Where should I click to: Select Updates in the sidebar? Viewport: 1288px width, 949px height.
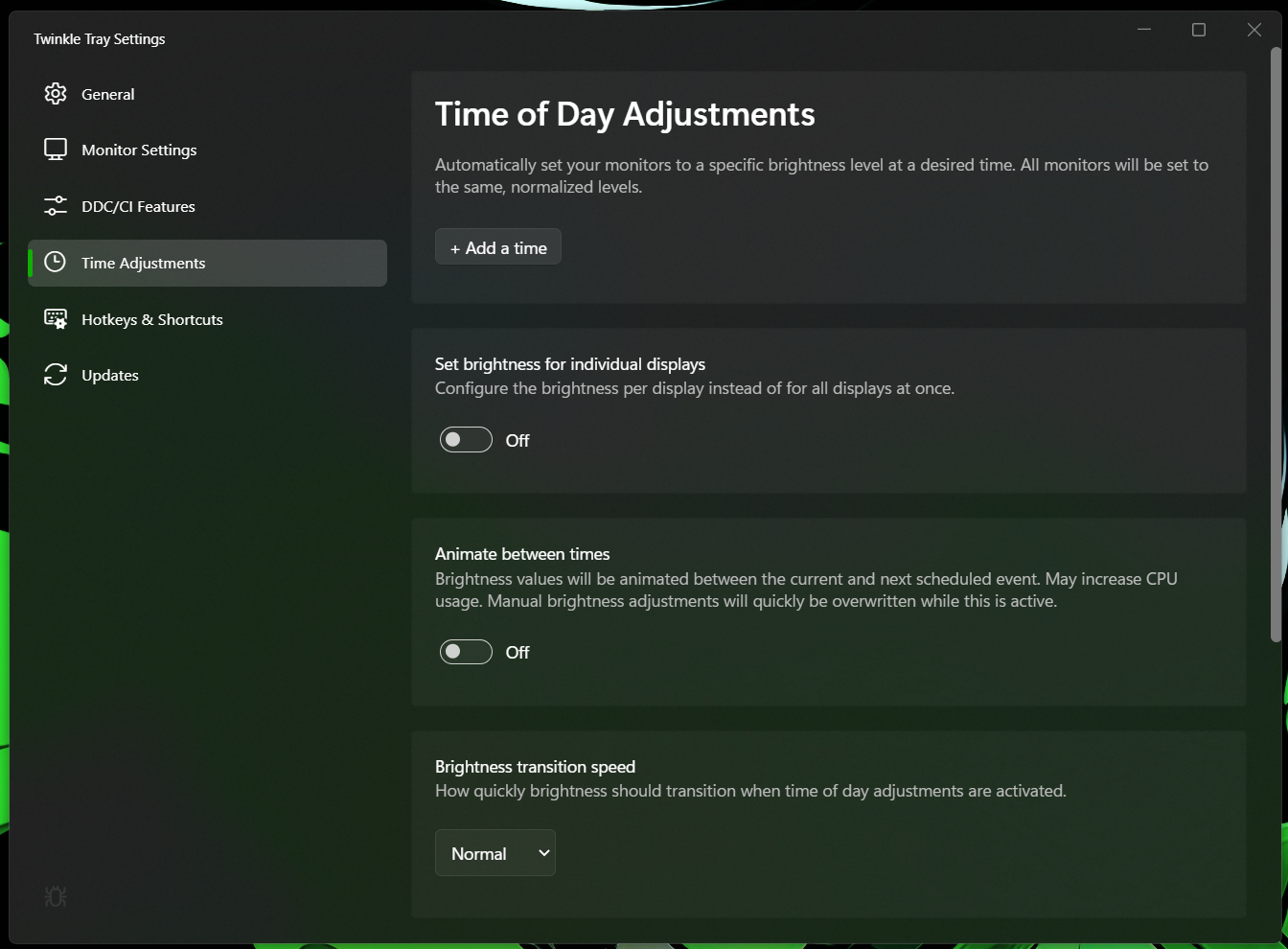click(110, 375)
